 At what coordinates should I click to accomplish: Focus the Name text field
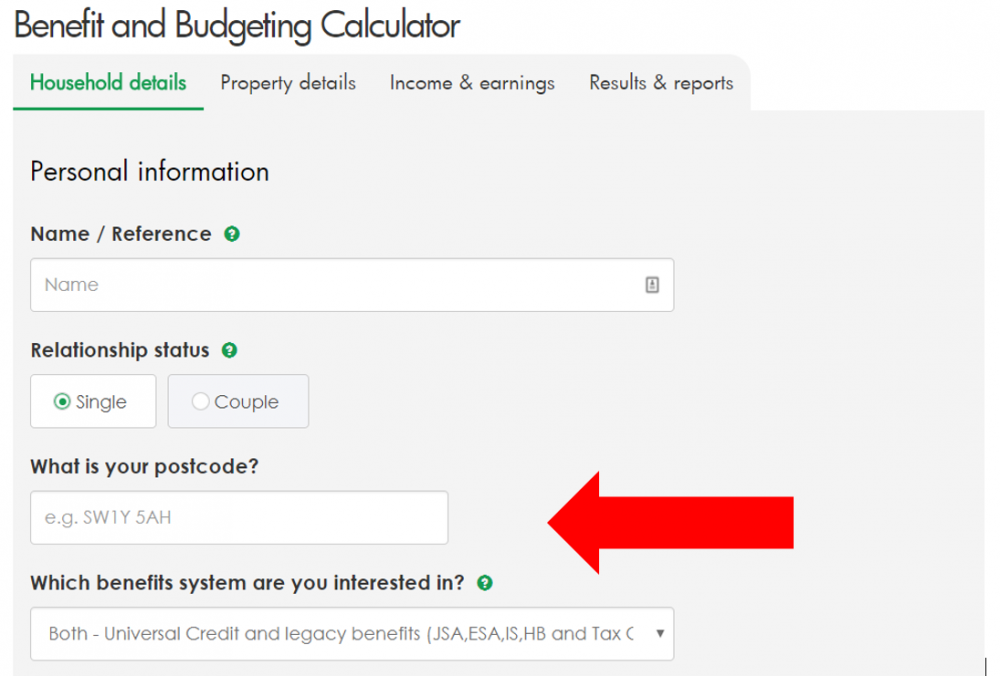(x=352, y=285)
